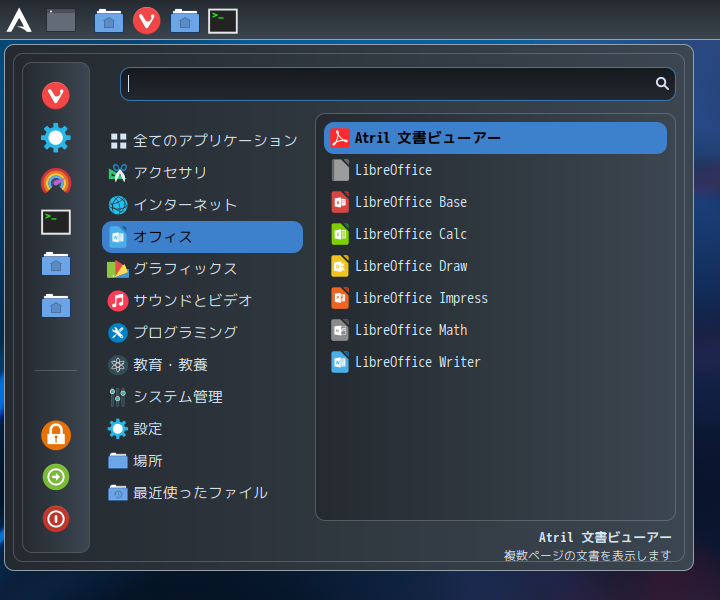Open rainbow gauge app in favorites sidebar
The image size is (720, 600).
pos(56,180)
